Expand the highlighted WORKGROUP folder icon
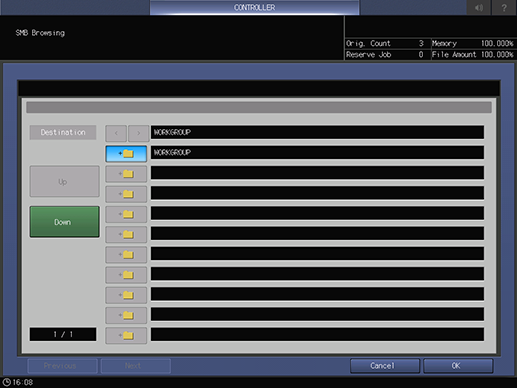This screenshot has height=388, width=517. point(126,154)
